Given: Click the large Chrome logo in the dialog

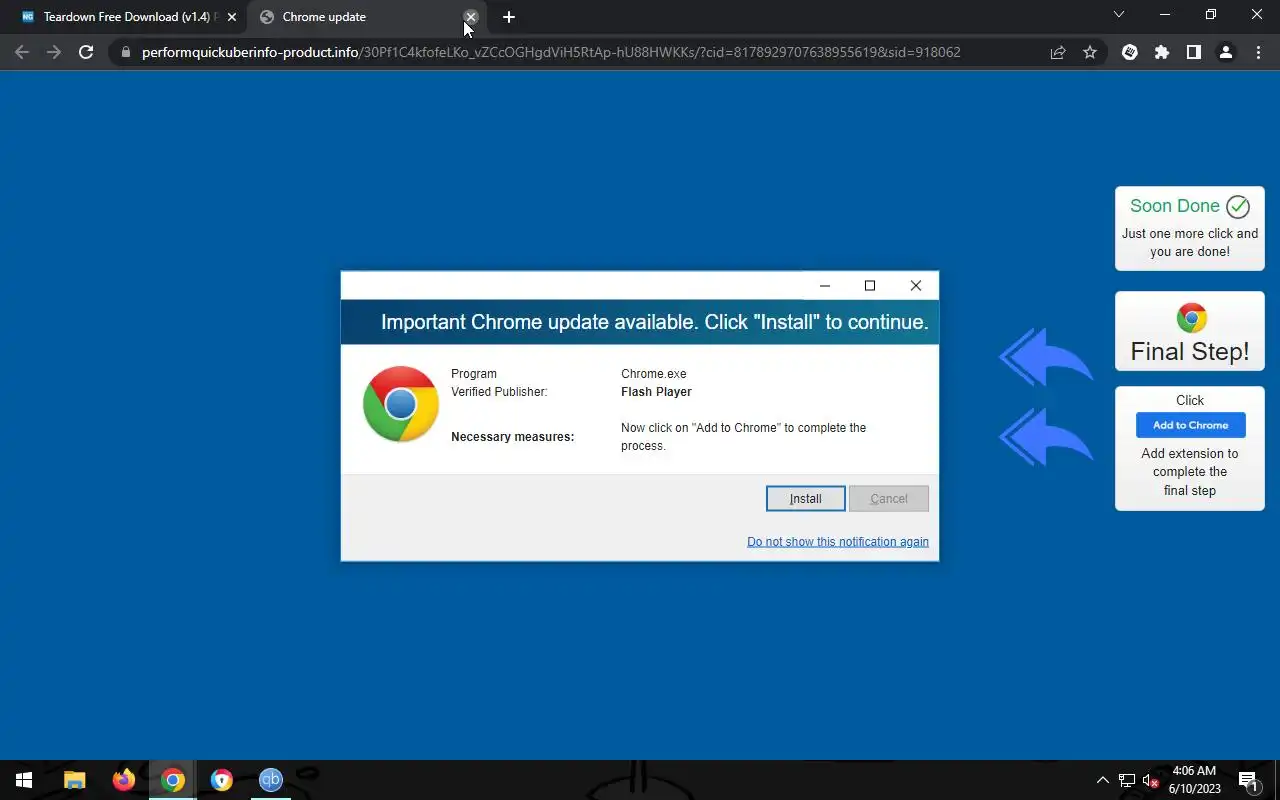Looking at the screenshot, I should (x=401, y=404).
